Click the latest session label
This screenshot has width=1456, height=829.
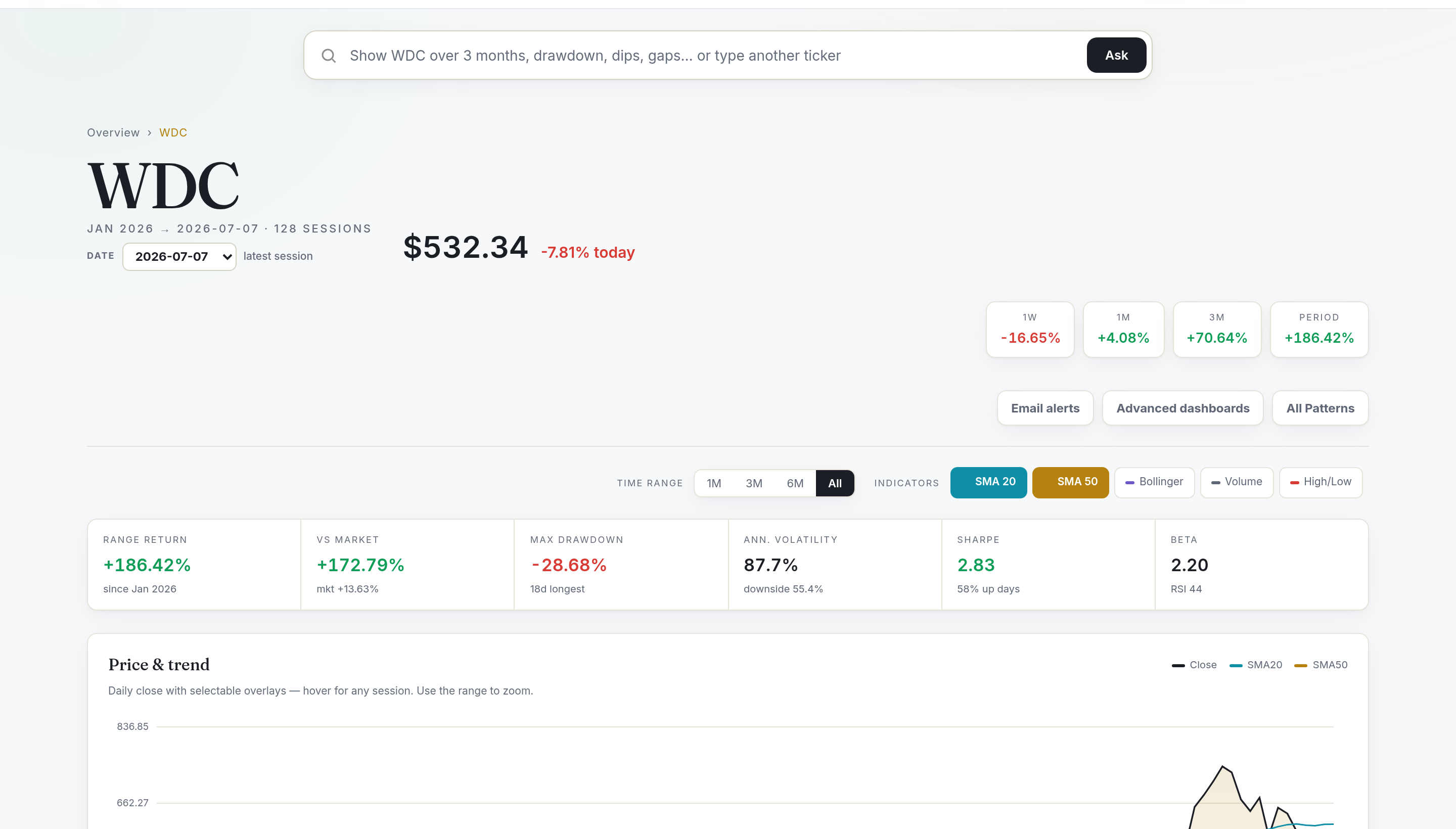278,256
